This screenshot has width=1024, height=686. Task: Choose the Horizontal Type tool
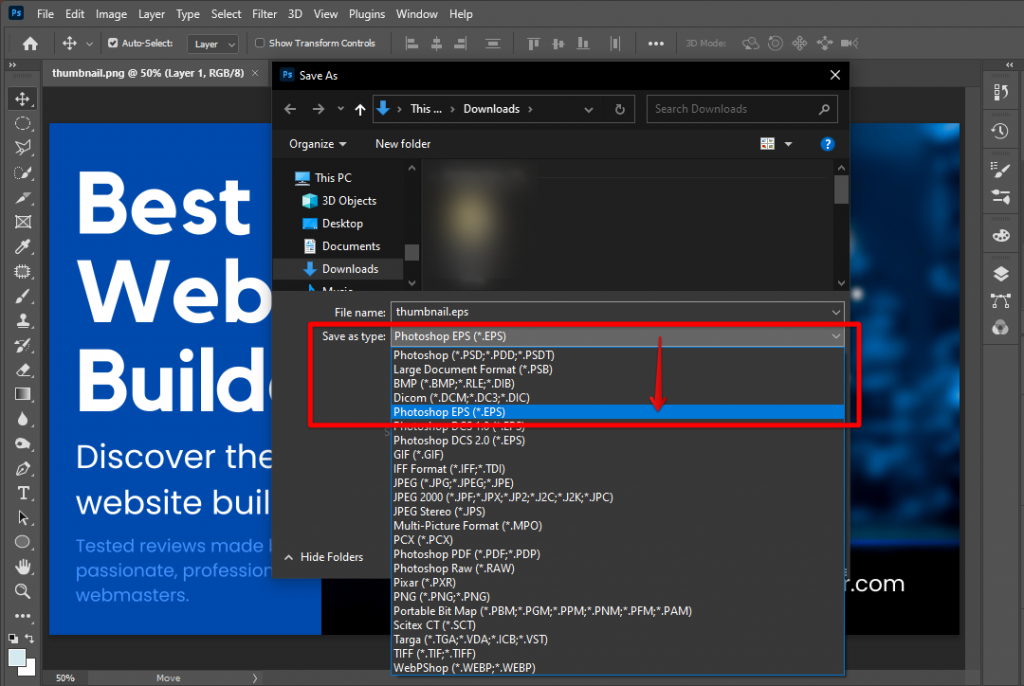[x=22, y=493]
